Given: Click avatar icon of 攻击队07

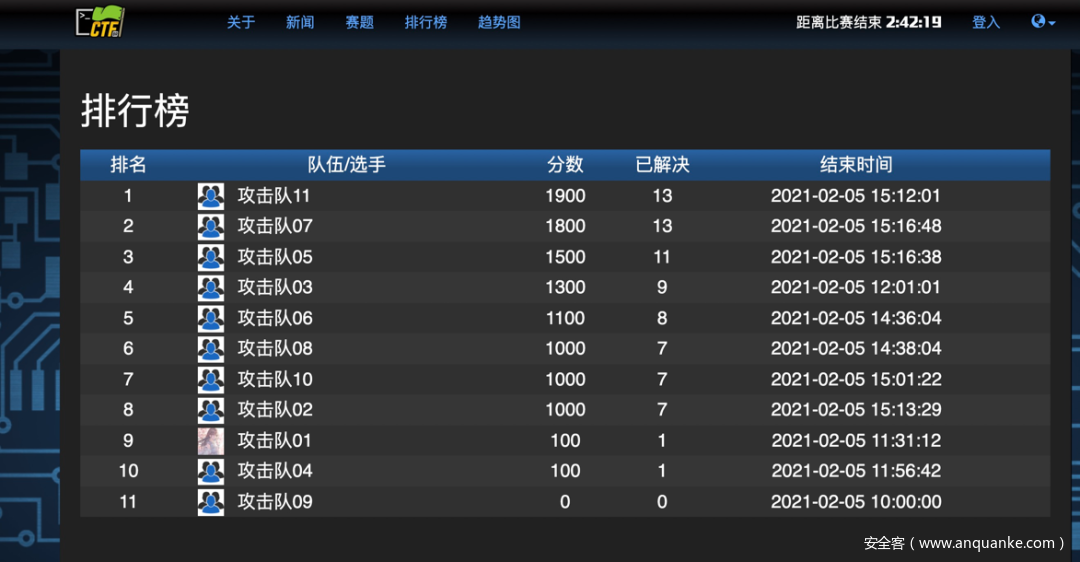Looking at the screenshot, I should (x=211, y=227).
